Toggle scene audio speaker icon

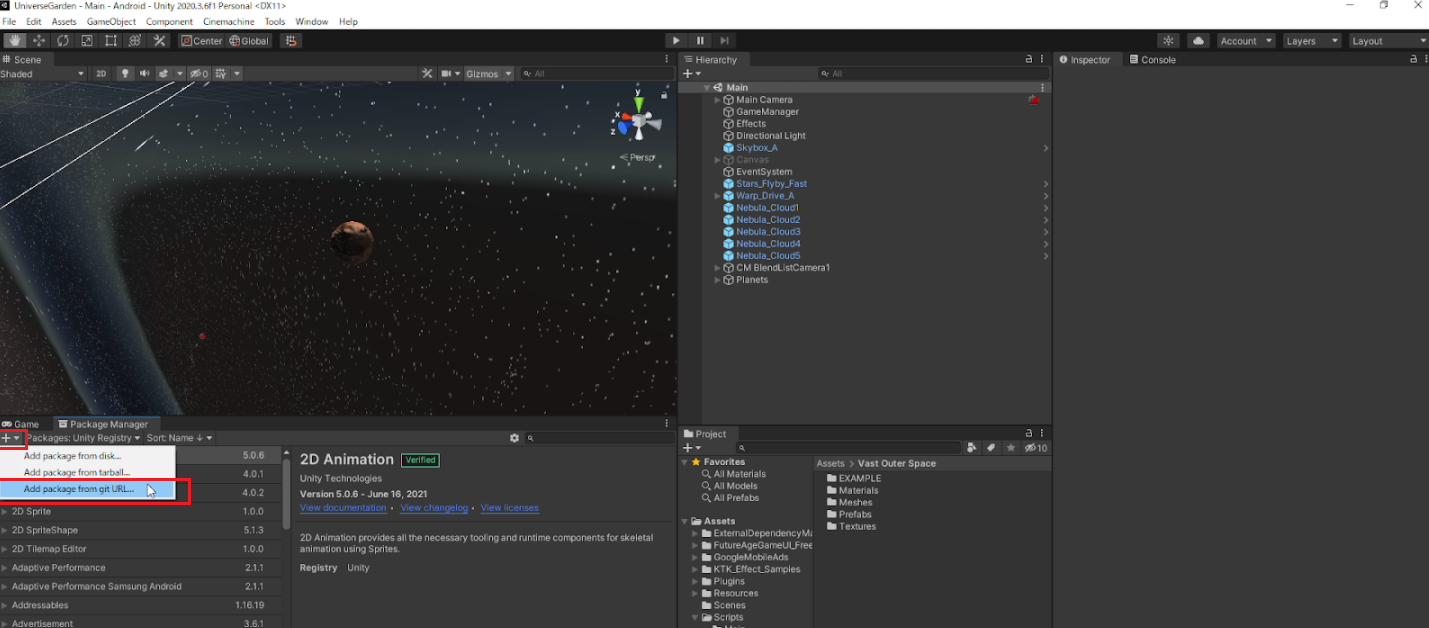(144, 74)
